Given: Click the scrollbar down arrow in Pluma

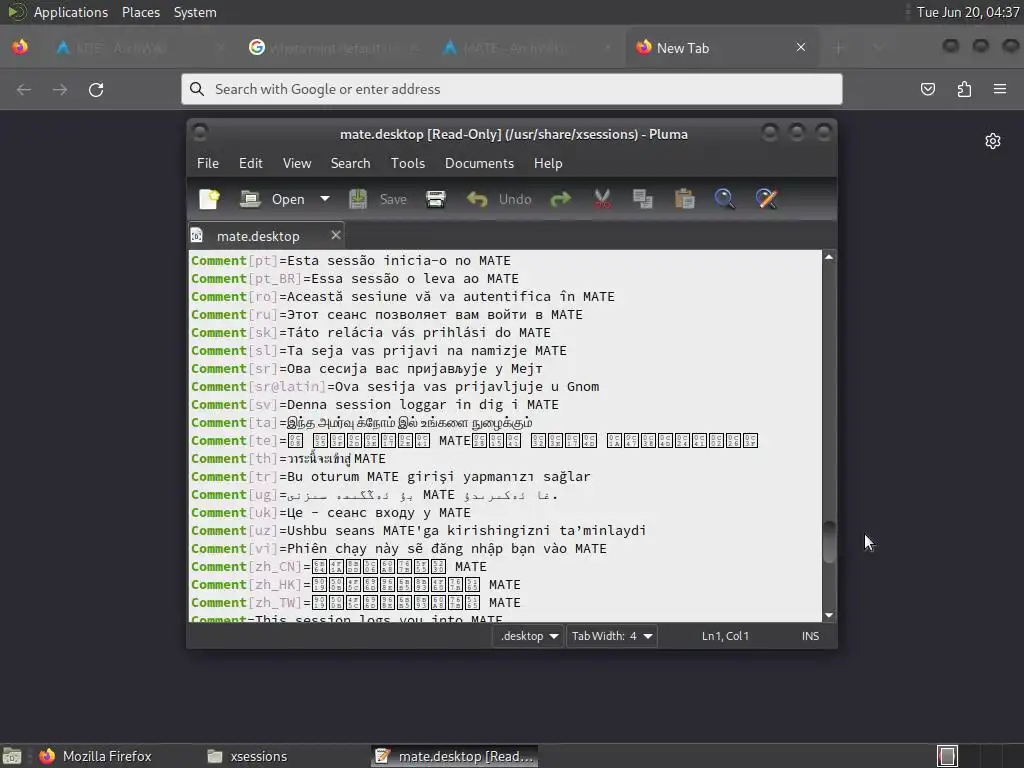Looking at the screenshot, I should 829,615.
